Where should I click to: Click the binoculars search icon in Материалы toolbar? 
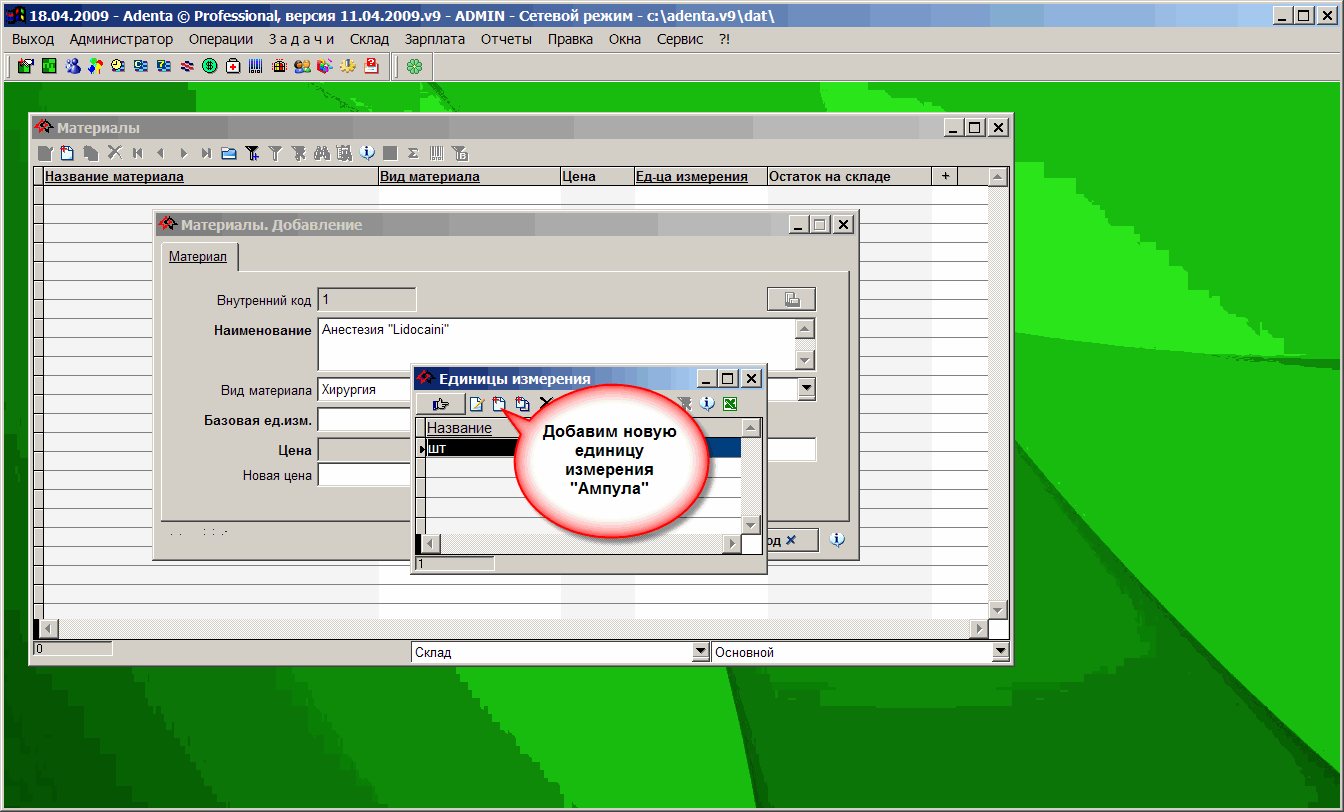(321, 153)
